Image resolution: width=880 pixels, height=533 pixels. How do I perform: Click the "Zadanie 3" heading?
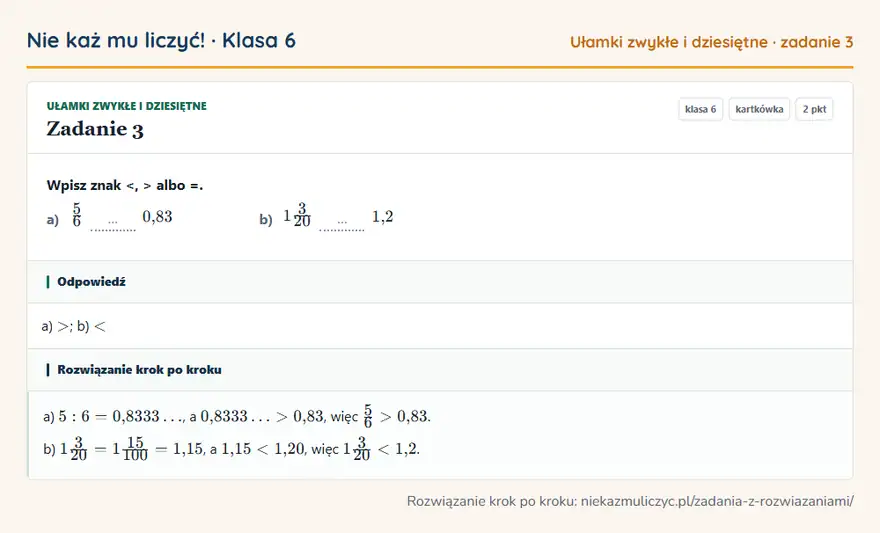point(95,129)
